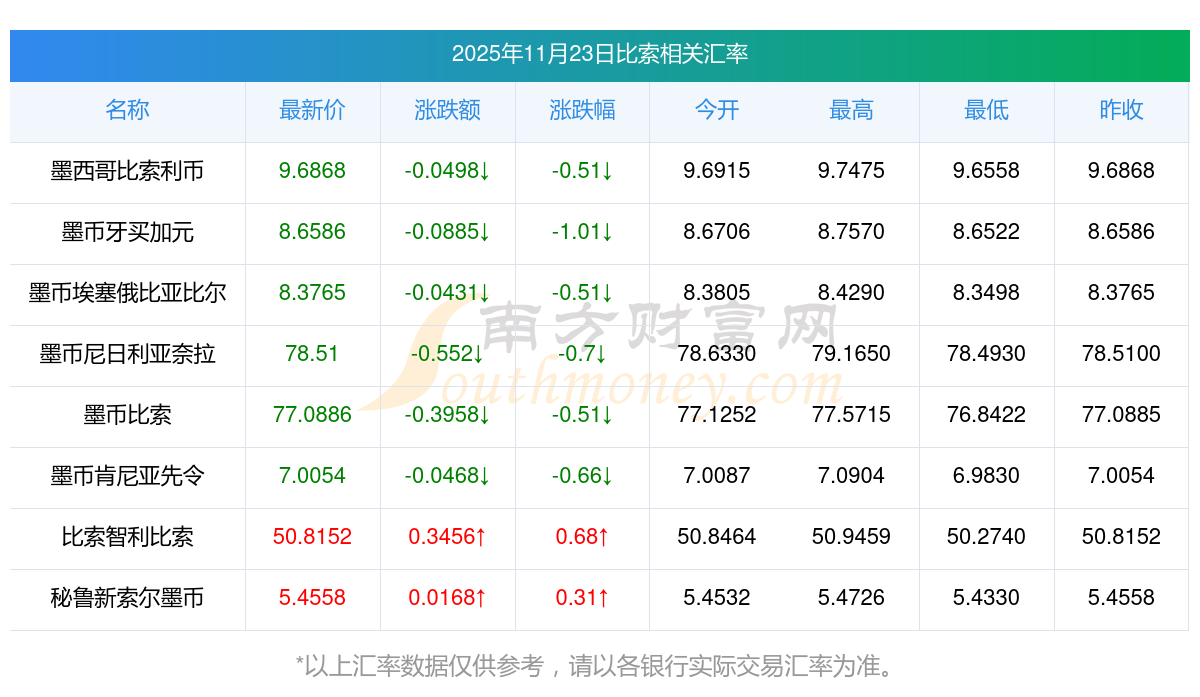Image resolution: width=1200 pixels, height=697 pixels.
Task: Click change amount -0.0468↓
Action: click(x=448, y=476)
